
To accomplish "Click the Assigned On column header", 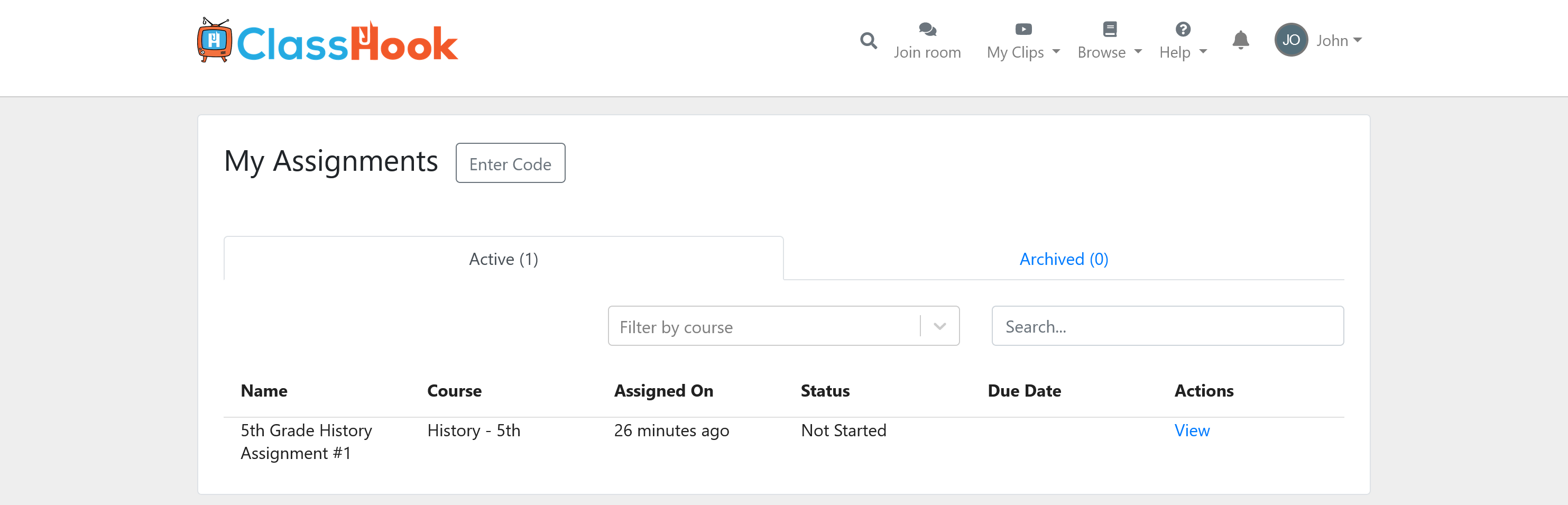I will pyautogui.click(x=663, y=390).
